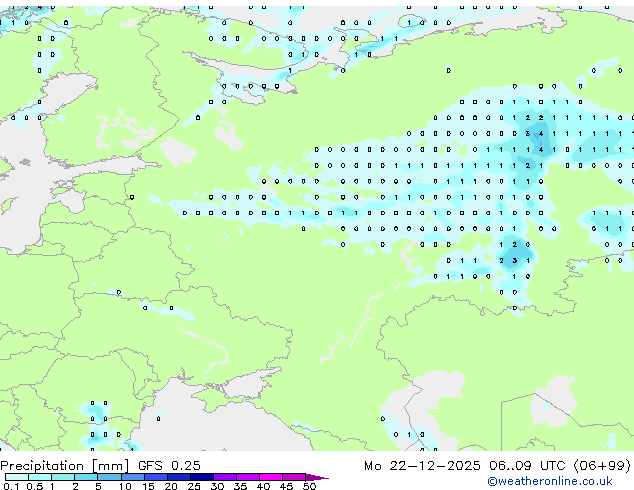This screenshot has height=490, width=634.
Task: Select the 45–50 mm legend color swatch
Action: pyautogui.click(x=294, y=477)
